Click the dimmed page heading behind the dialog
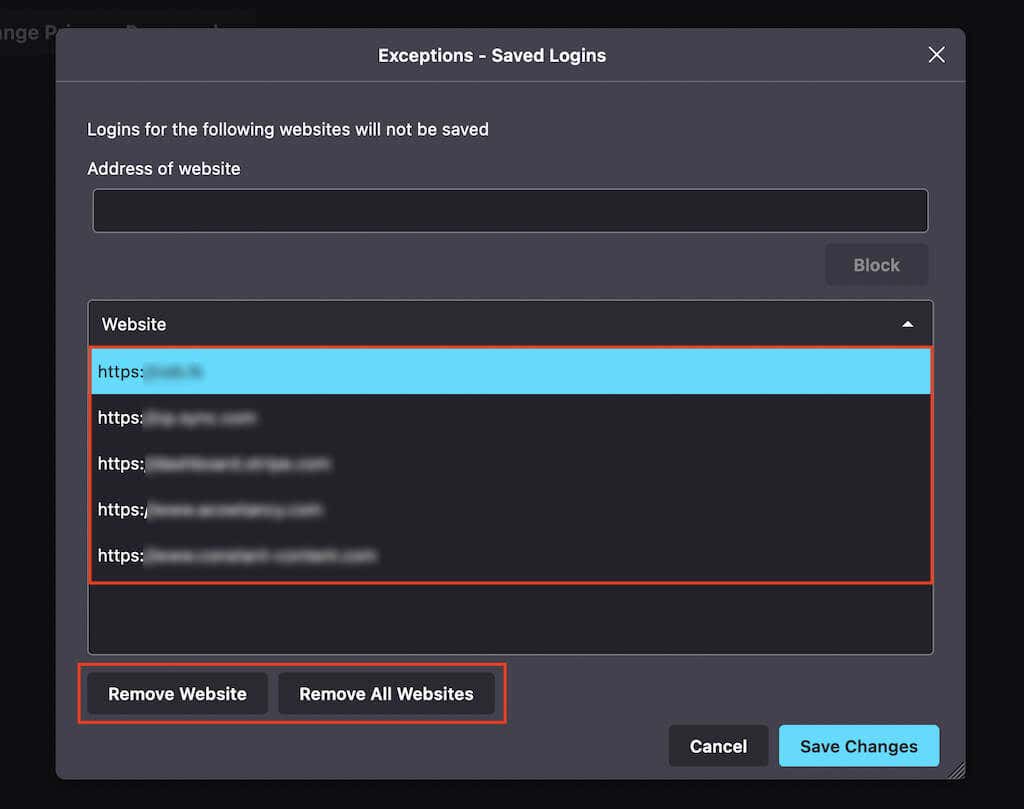This screenshot has width=1024, height=809. pos(30,32)
